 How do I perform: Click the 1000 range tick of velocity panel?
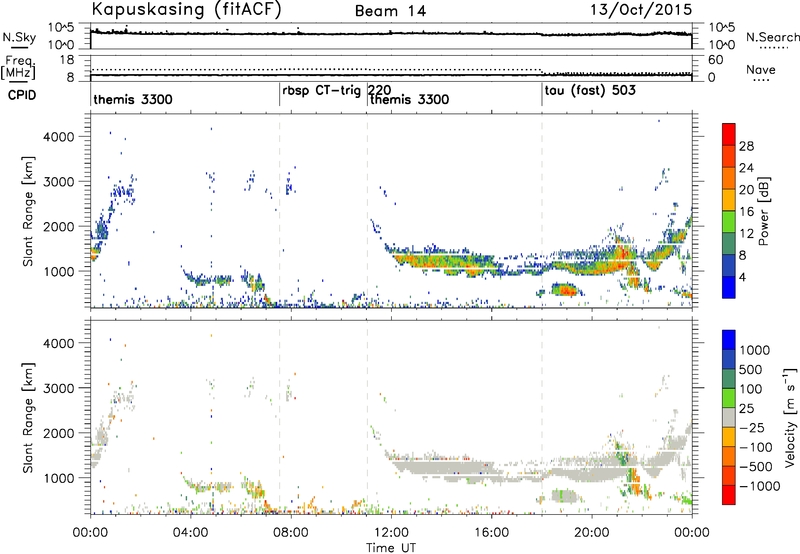coord(59,478)
